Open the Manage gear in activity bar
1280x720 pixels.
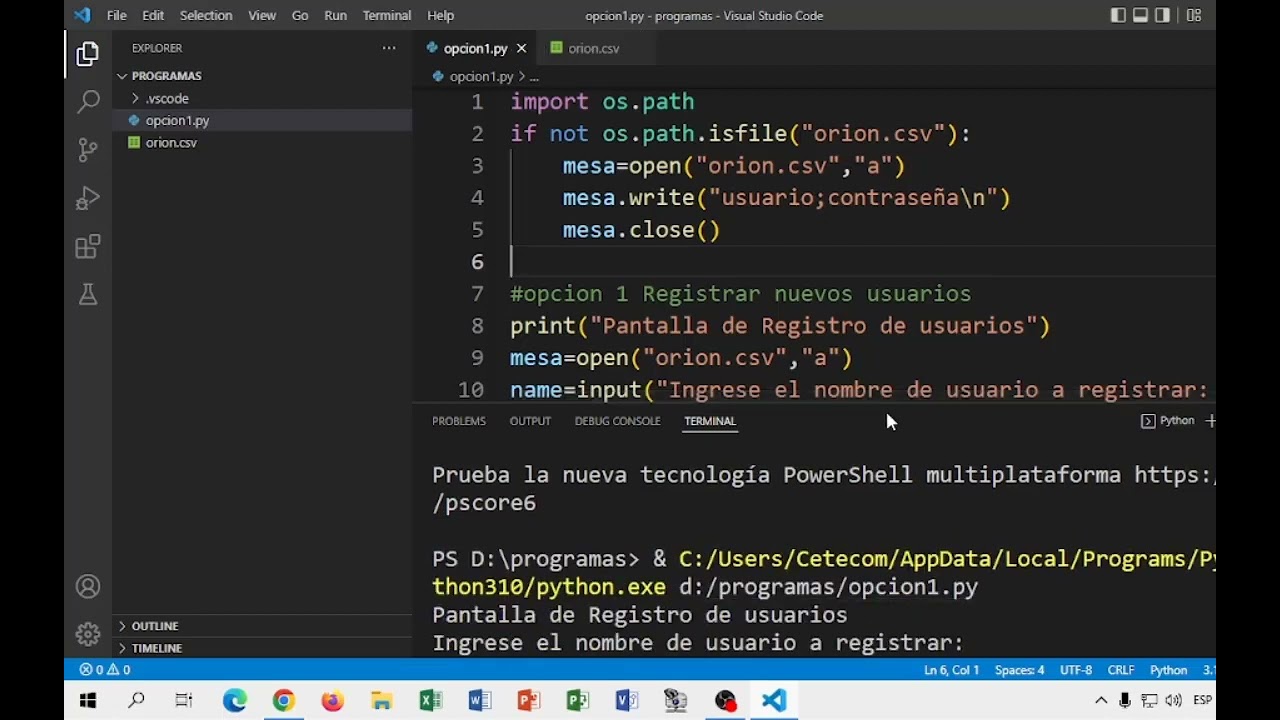[88, 634]
